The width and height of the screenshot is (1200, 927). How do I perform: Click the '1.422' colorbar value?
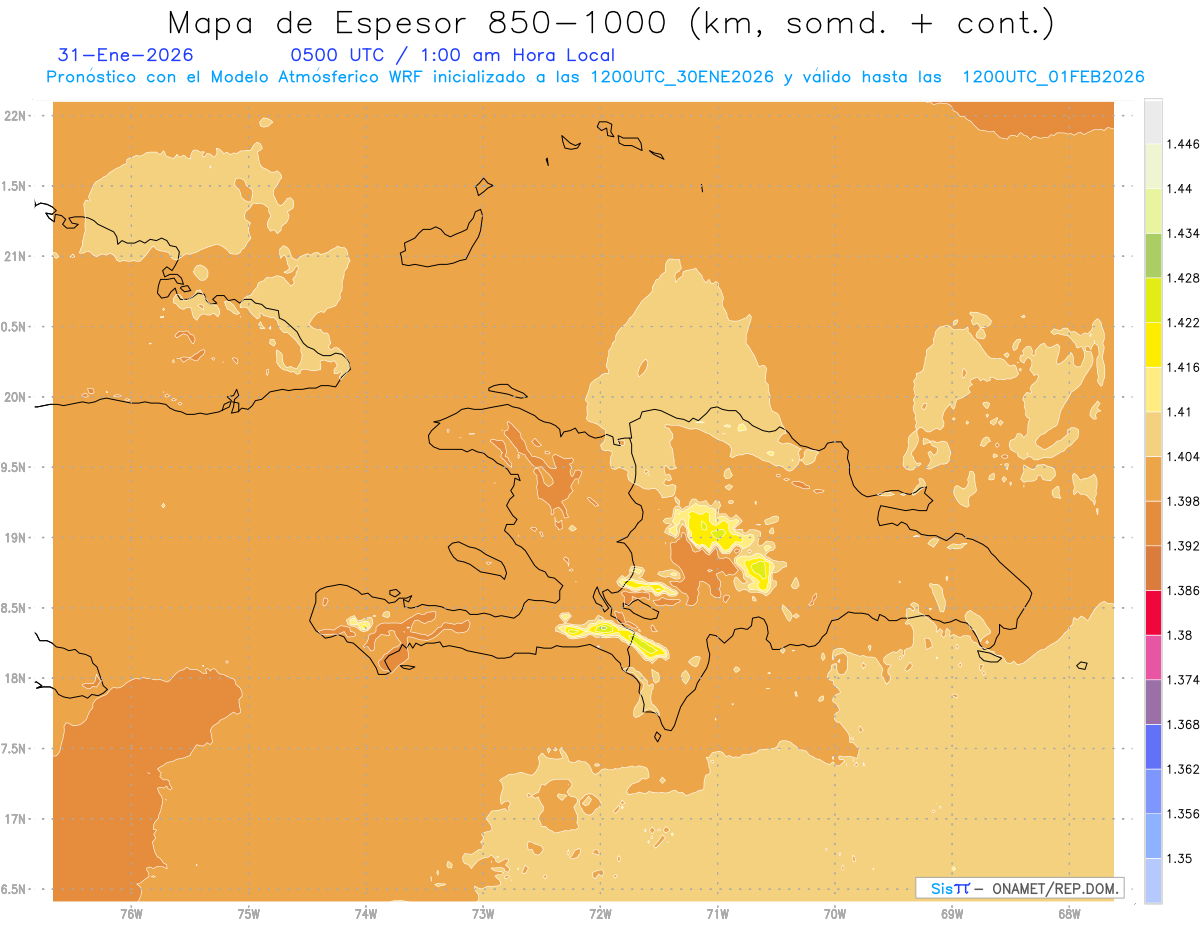pos(1185,322)
